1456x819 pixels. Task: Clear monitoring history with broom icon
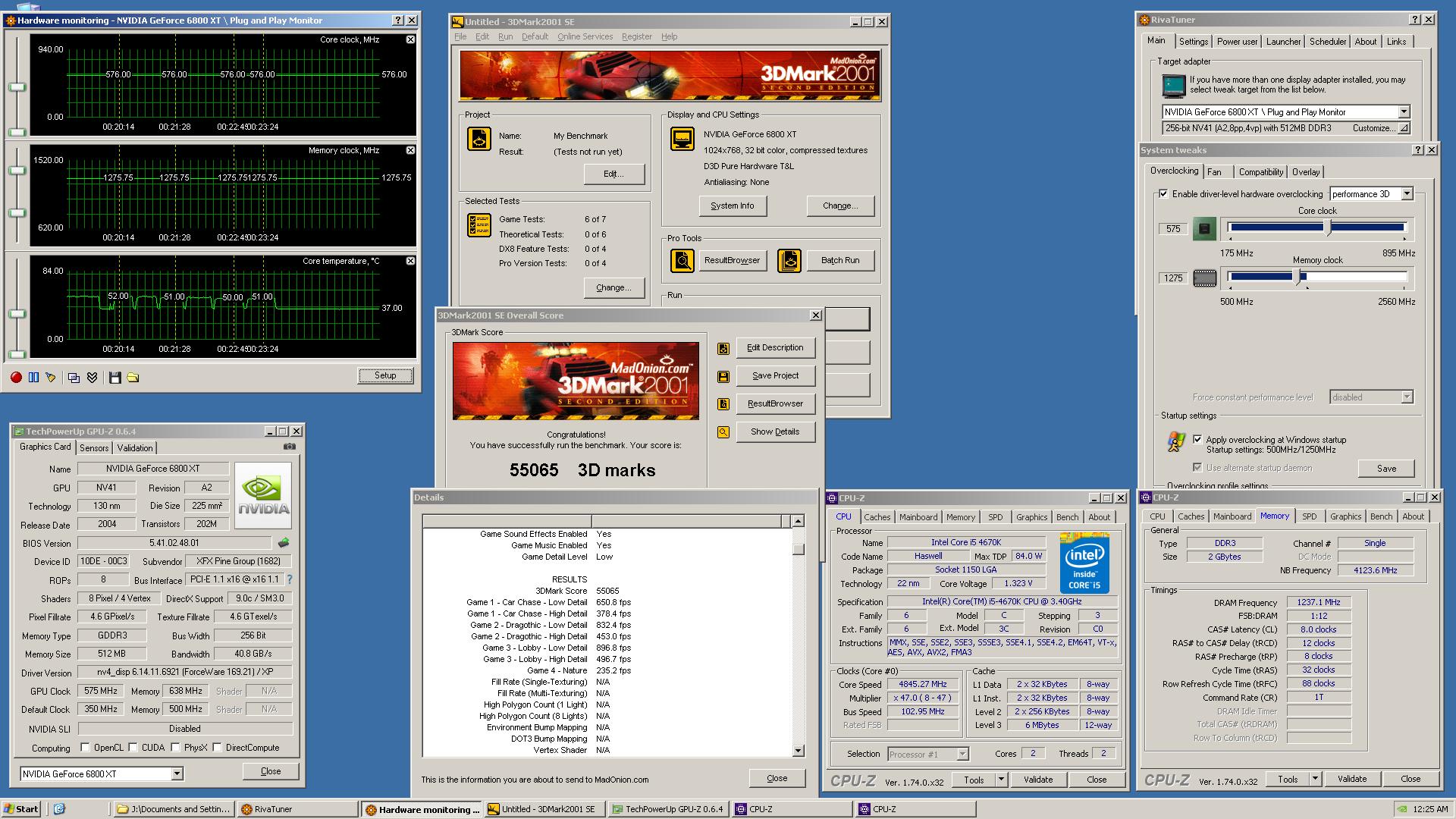(50, 377)
